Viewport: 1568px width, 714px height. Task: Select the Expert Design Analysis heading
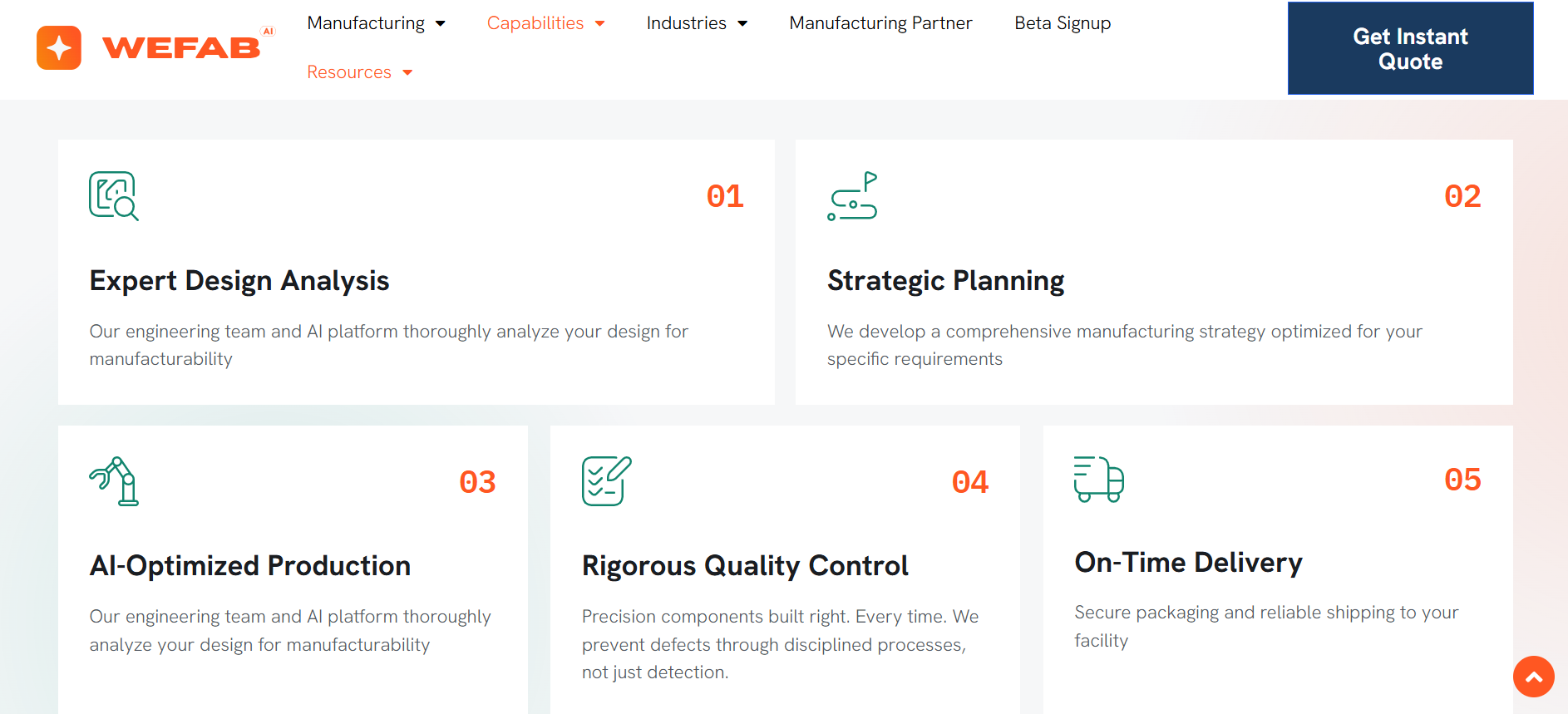239,281
